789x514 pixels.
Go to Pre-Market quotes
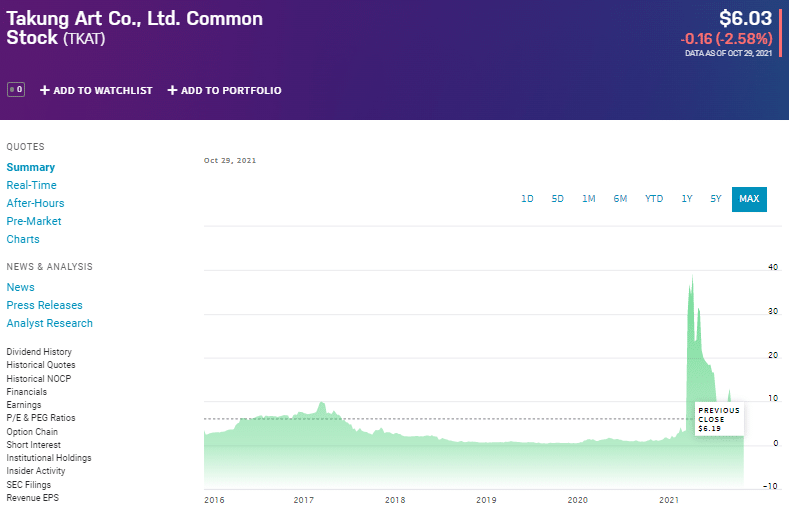pyautogui.click(x=34, y=222)
